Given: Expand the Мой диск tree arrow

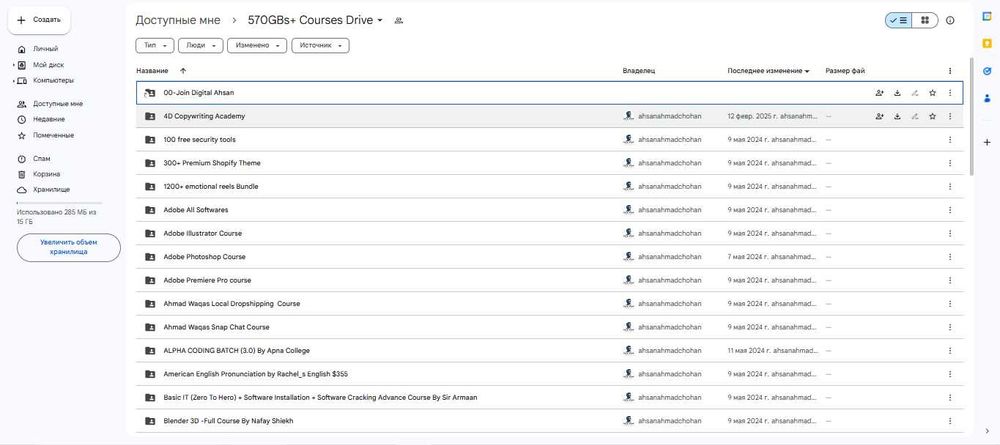Looking at the screenshot, I should (x=13, y=65).
